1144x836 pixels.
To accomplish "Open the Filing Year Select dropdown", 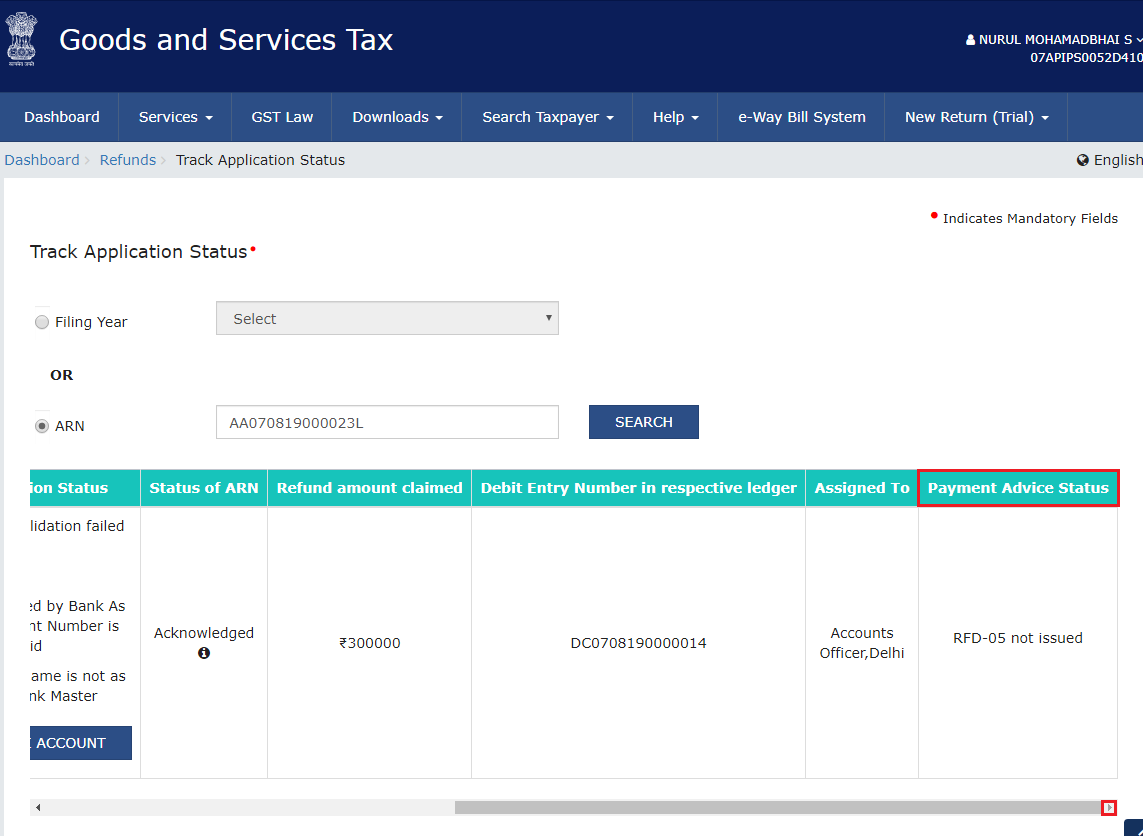I will click(387, 318).
